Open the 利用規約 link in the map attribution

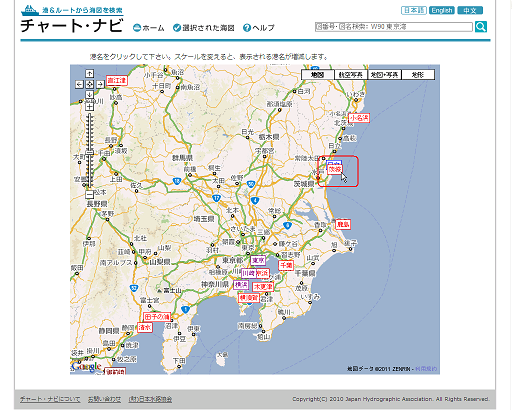click(x=426, y=369)
